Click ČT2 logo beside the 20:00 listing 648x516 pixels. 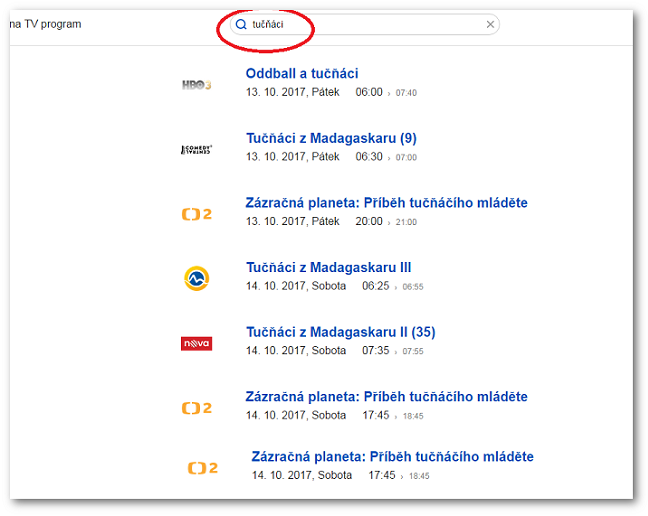pos(196,214)
